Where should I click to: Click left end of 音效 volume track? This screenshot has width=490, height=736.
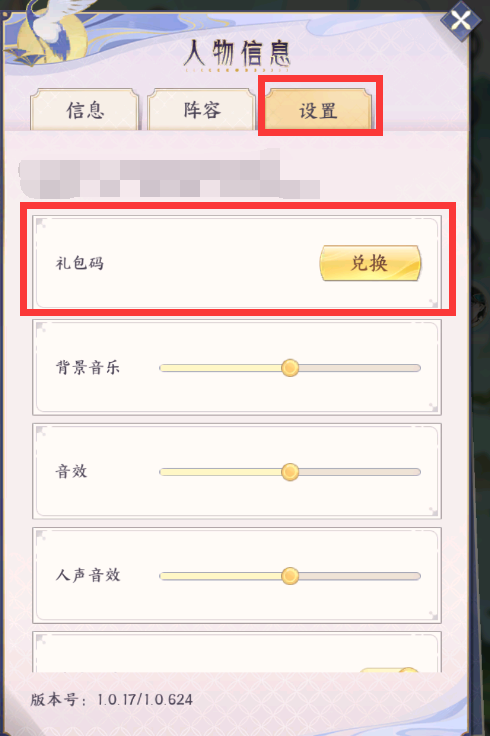coord(165,472)
